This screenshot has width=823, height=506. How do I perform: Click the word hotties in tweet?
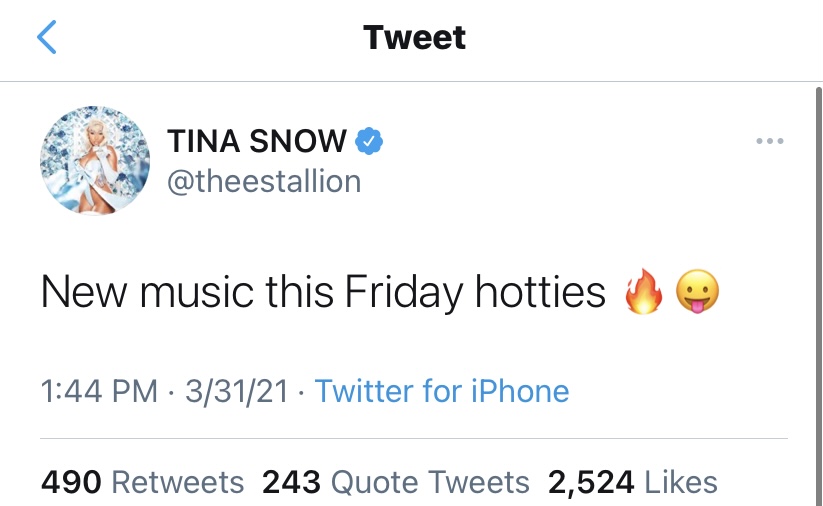click(x=540, y=292)
